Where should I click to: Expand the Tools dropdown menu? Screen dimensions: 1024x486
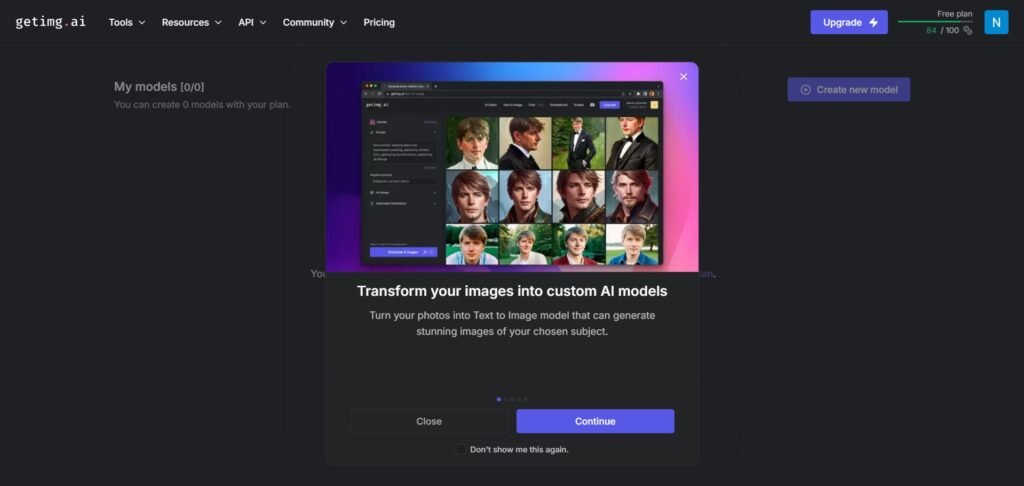click(x=127, y=22)
